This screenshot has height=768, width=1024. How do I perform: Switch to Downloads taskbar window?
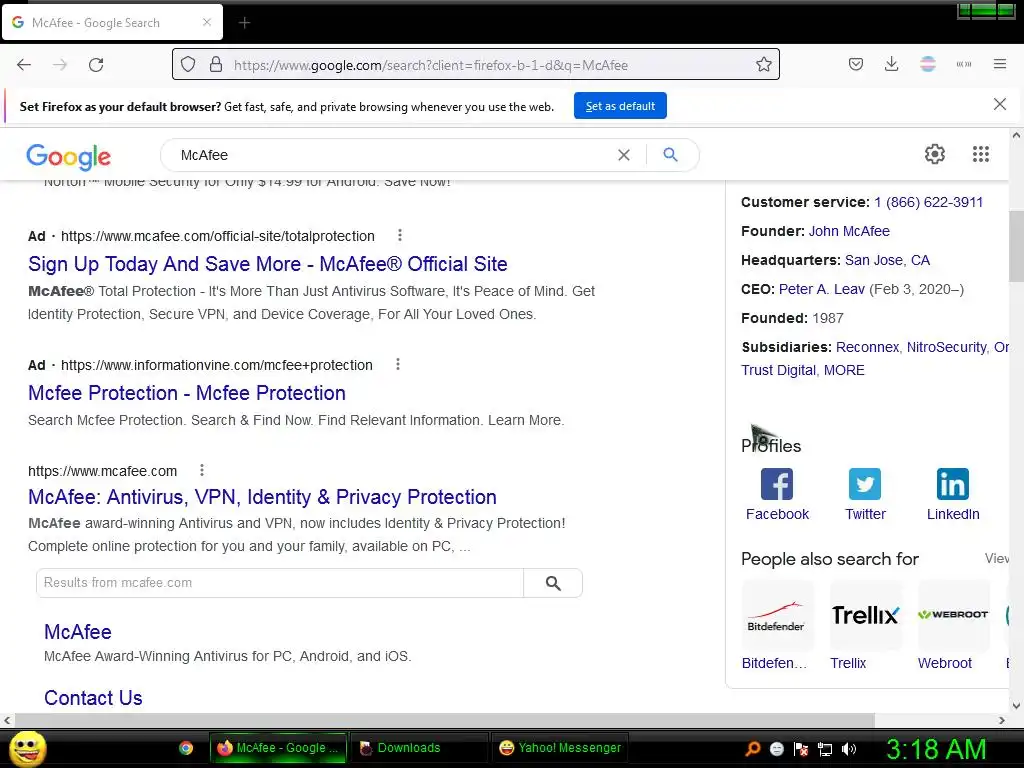(x=419, y=748)
